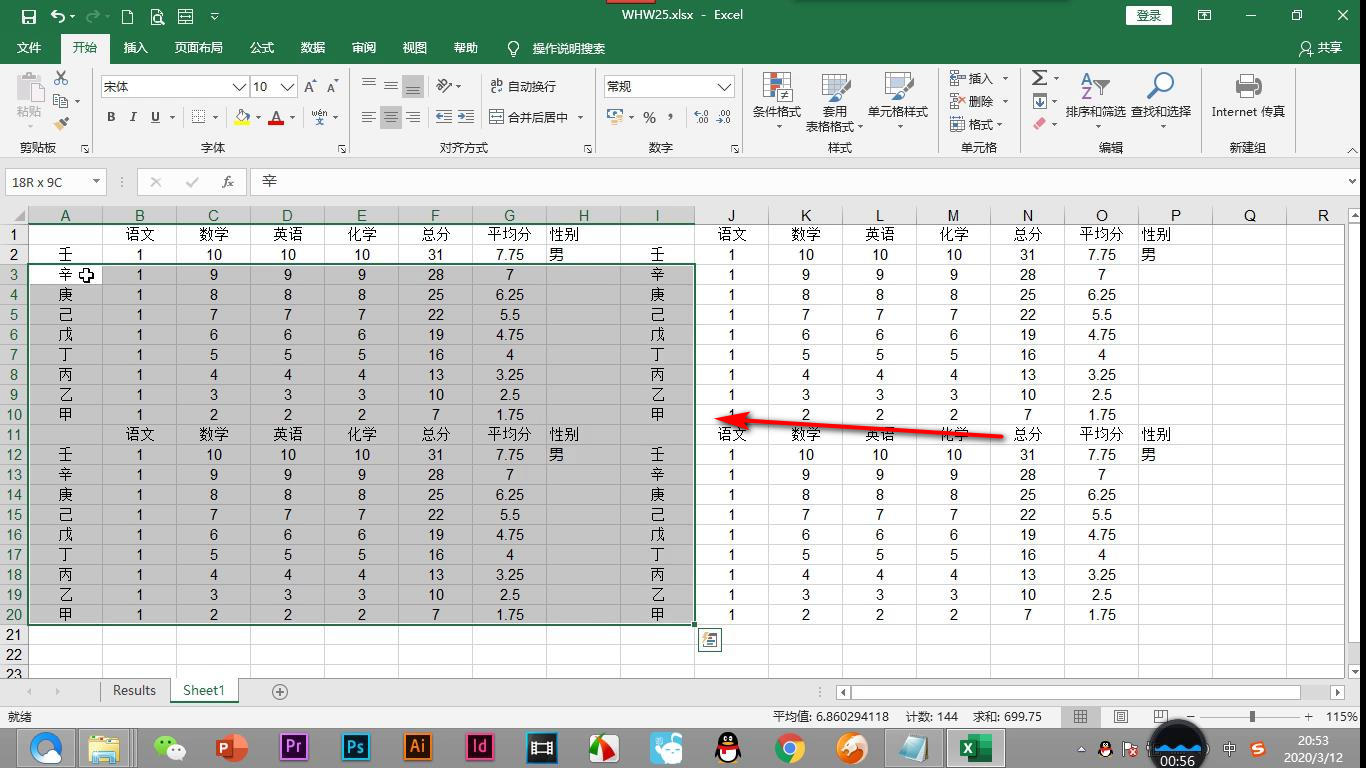Toggle Align Right
Viewport: 1366px width, 768px height.
click(x=413, y=117)
